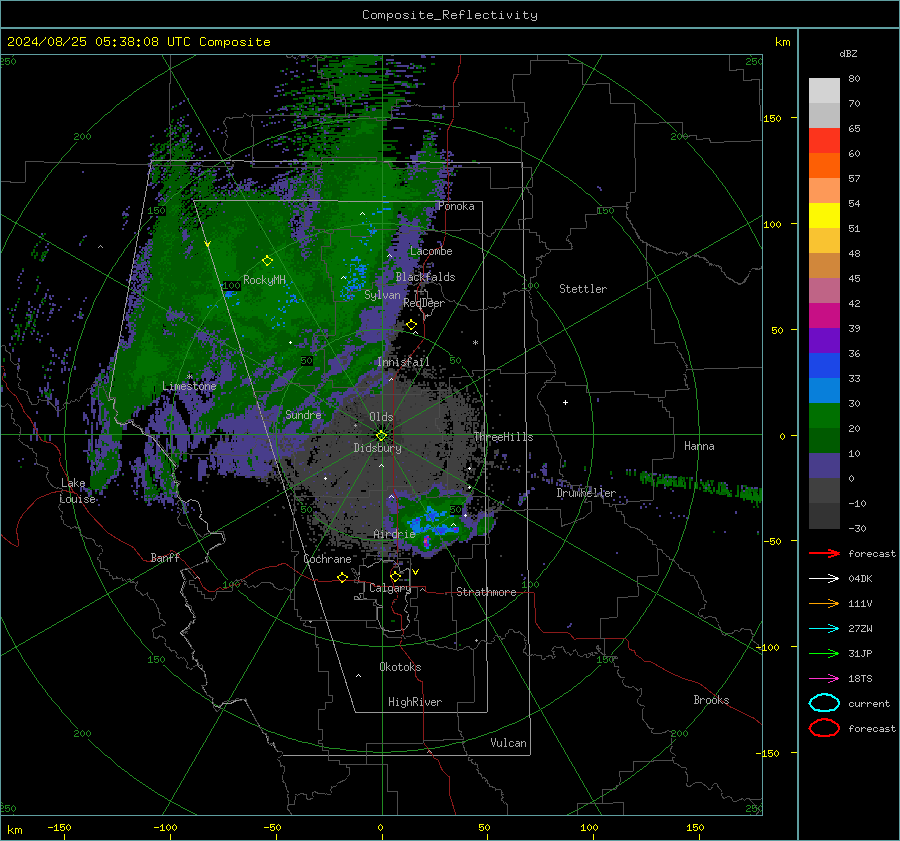Select the magenta 42 dBZ color swatch
The width and height of the screenshot is (900, 841).
coord(824,316)
